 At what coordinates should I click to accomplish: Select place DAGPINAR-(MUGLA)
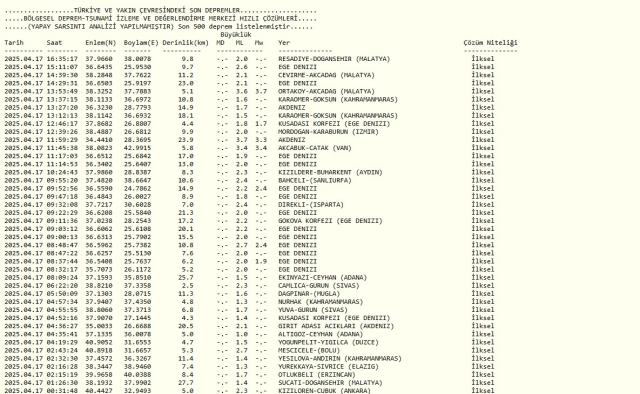[x=309, y=294]
